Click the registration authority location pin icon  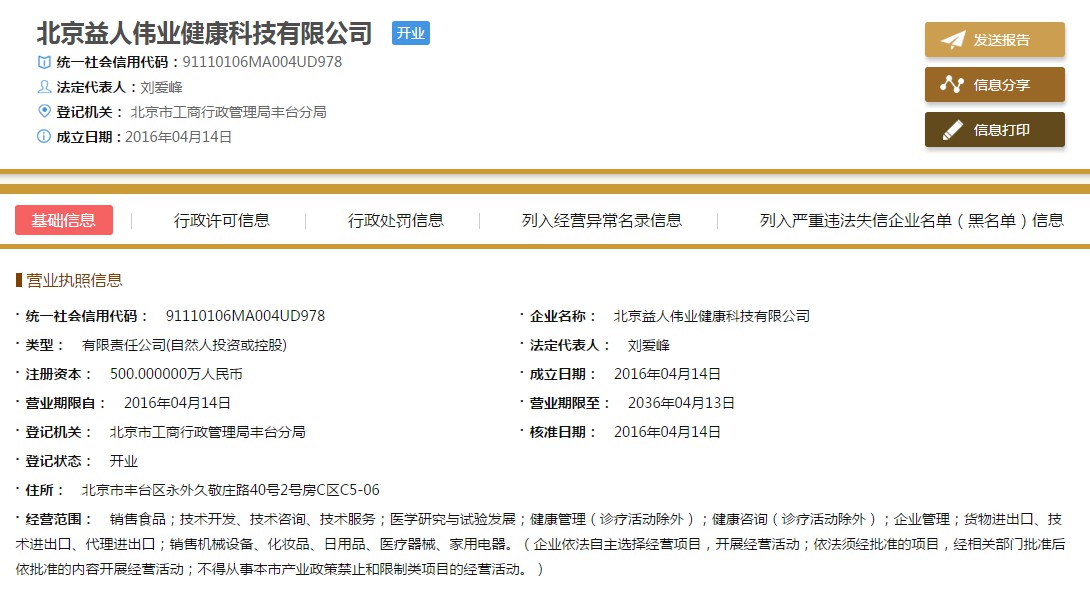click(44, 112)
